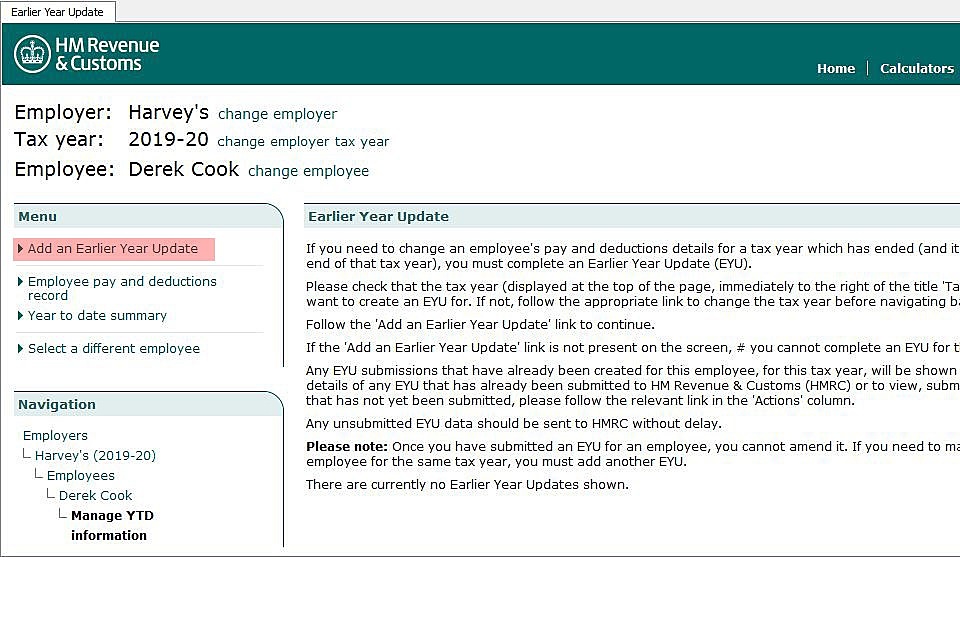Viewport: 960px width, 640px height.
Task: Choose Select a different employee
Action: tap(113, 349)
